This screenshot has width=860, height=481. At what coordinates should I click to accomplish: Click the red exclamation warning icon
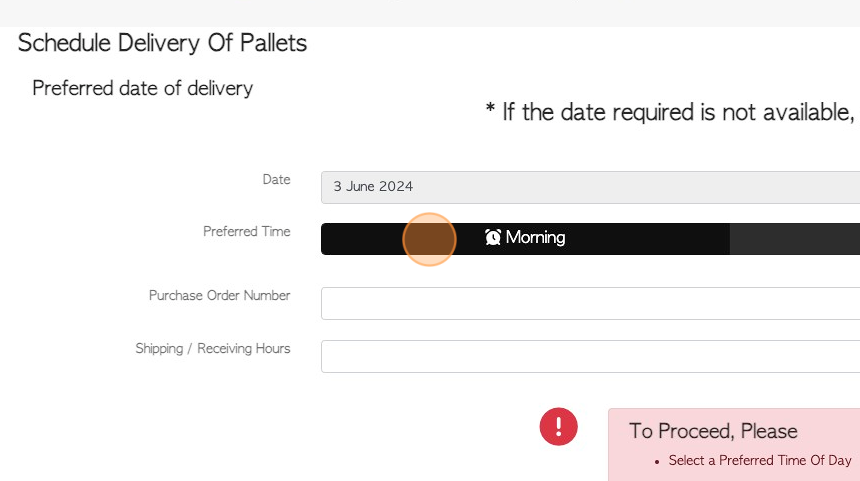[558, 426]
